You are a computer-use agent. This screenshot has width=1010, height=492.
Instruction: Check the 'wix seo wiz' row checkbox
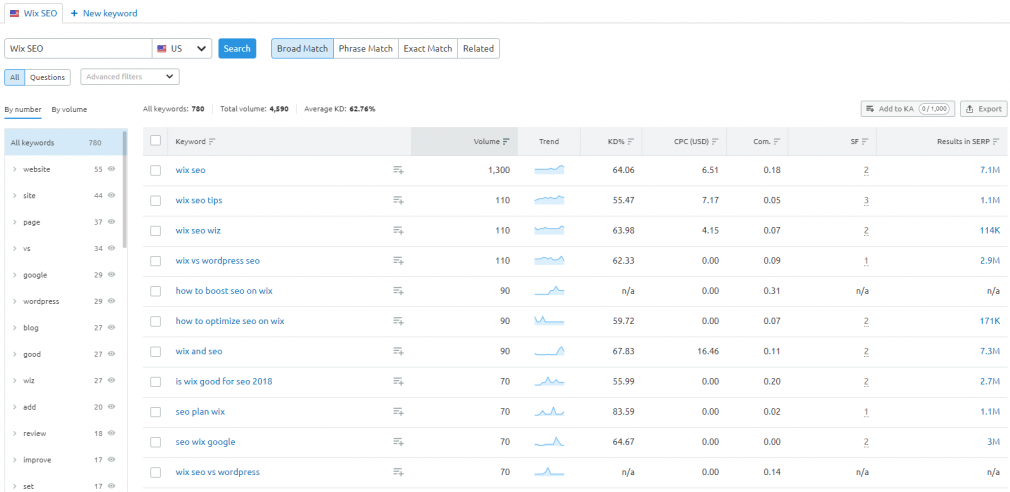(x=155, y=231)
